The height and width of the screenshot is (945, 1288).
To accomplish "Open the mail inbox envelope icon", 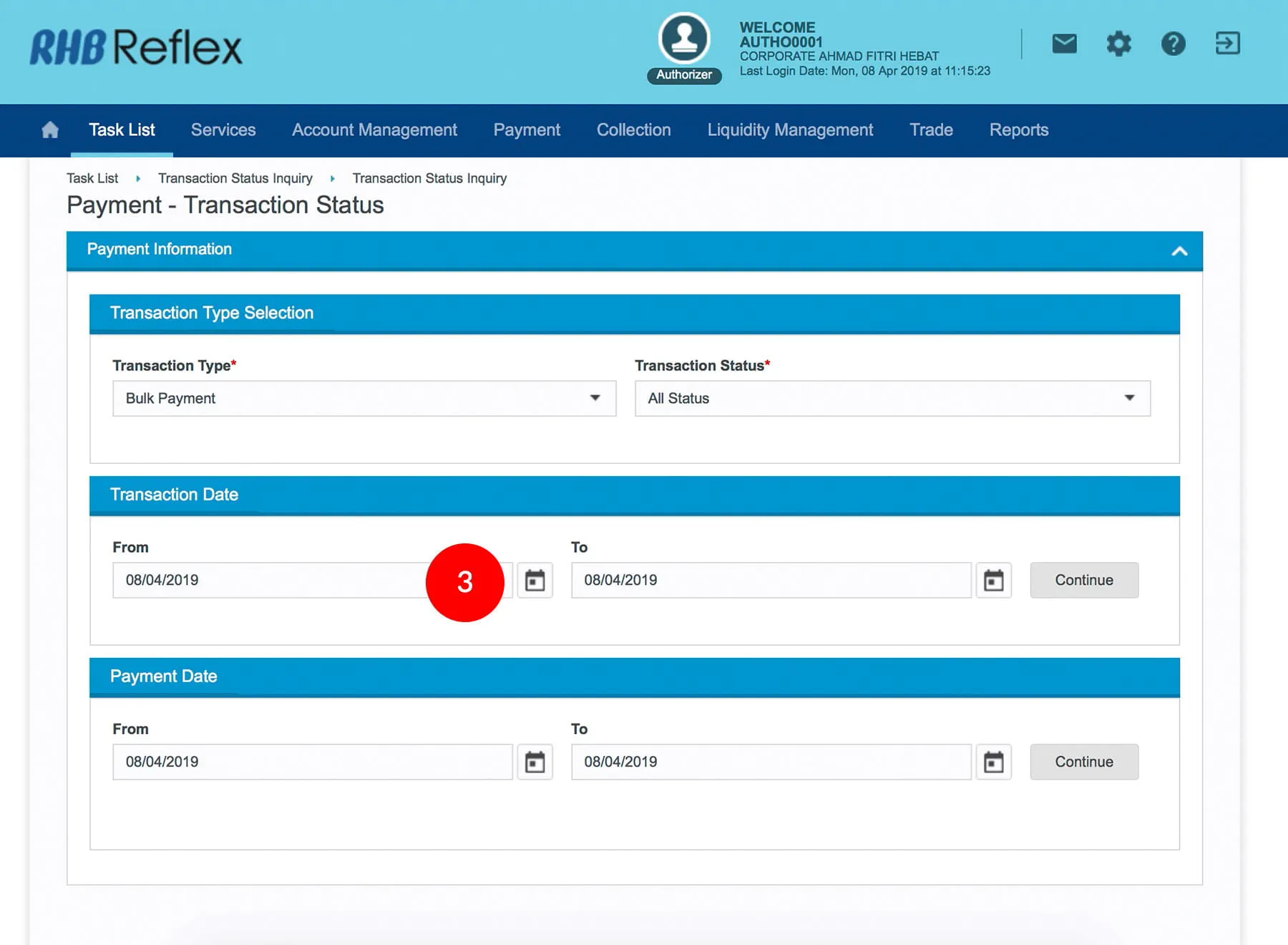I will click(1064, 44).
